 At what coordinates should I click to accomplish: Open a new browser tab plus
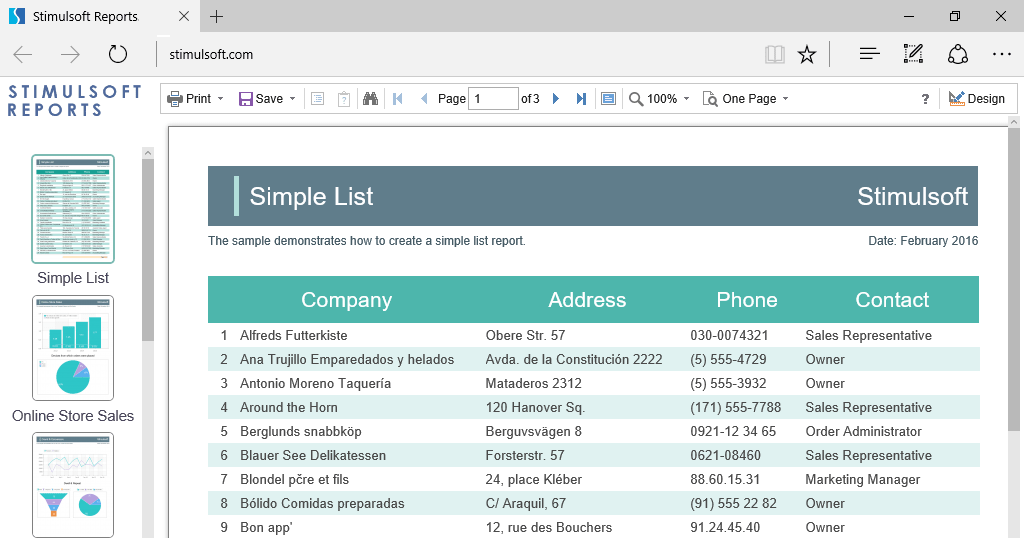[x=216, y=16]
